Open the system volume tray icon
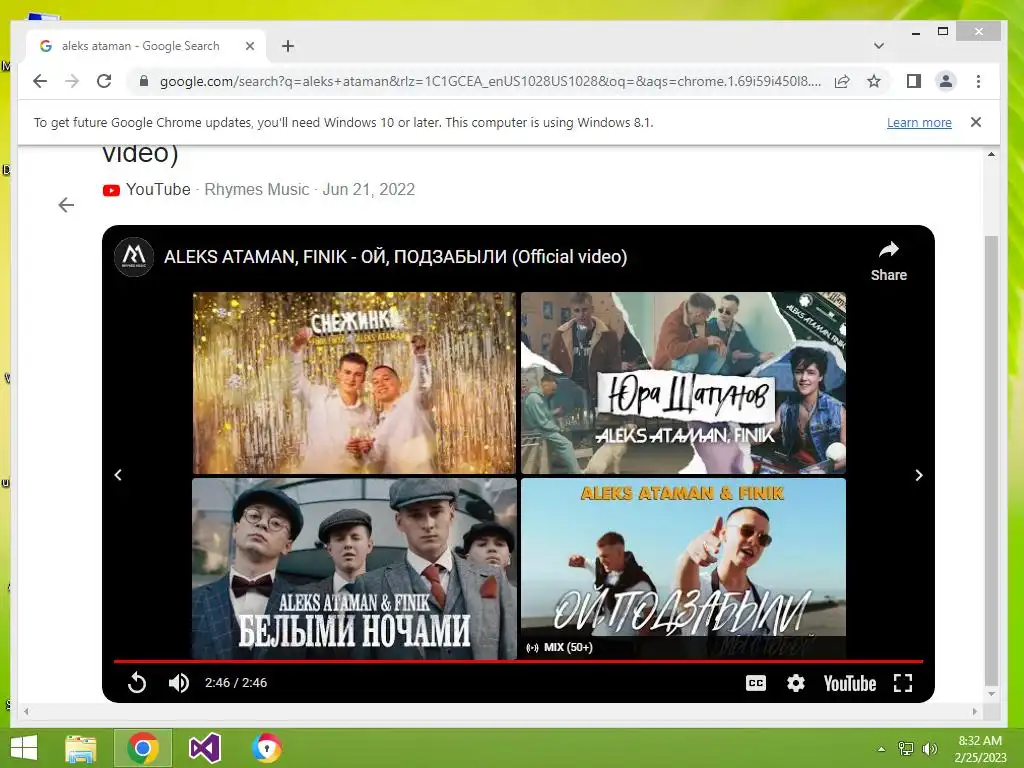 [x=929, y=749]
